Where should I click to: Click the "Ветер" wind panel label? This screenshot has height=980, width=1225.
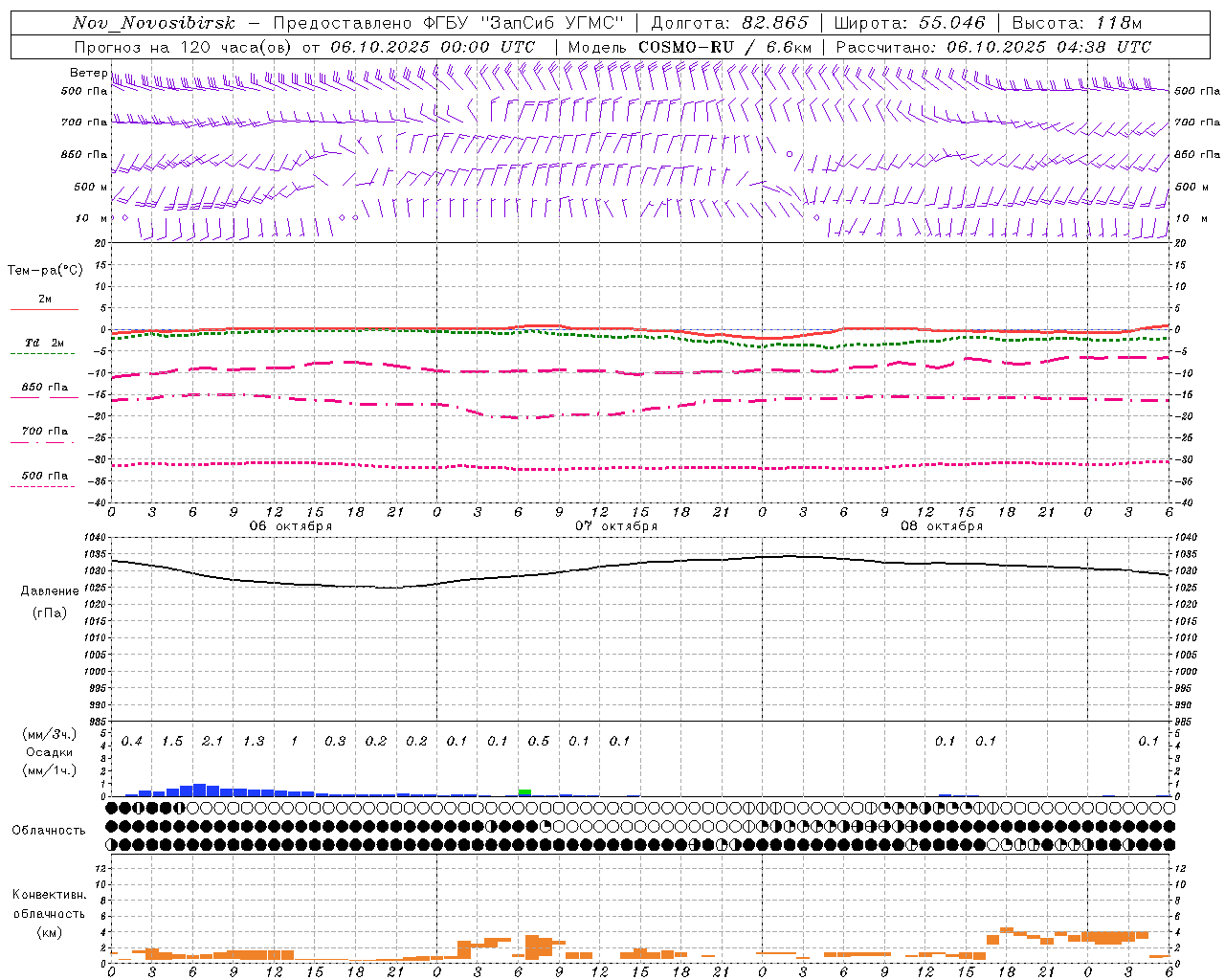88,73
